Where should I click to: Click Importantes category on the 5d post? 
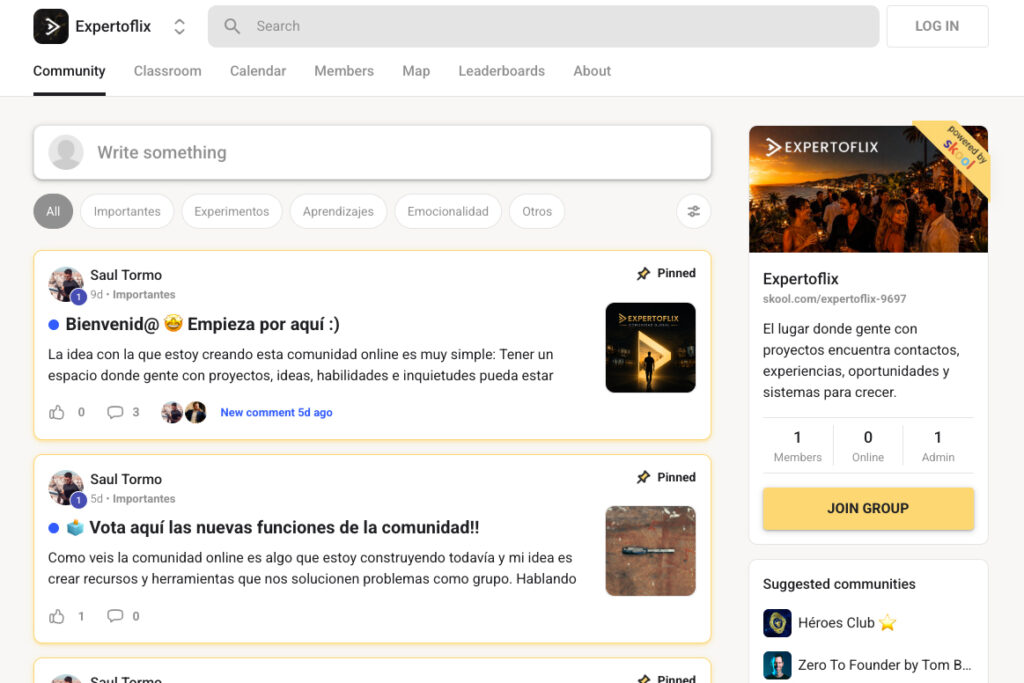click(144, 499)
